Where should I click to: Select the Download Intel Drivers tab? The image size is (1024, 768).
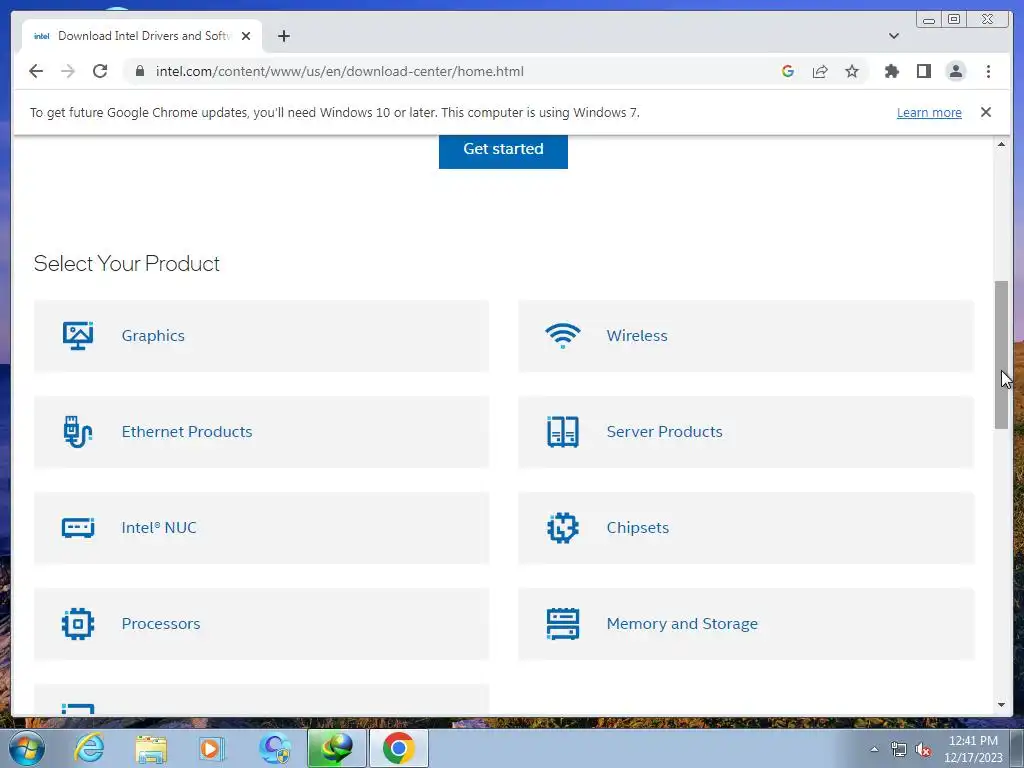click(x=142, y=36)
